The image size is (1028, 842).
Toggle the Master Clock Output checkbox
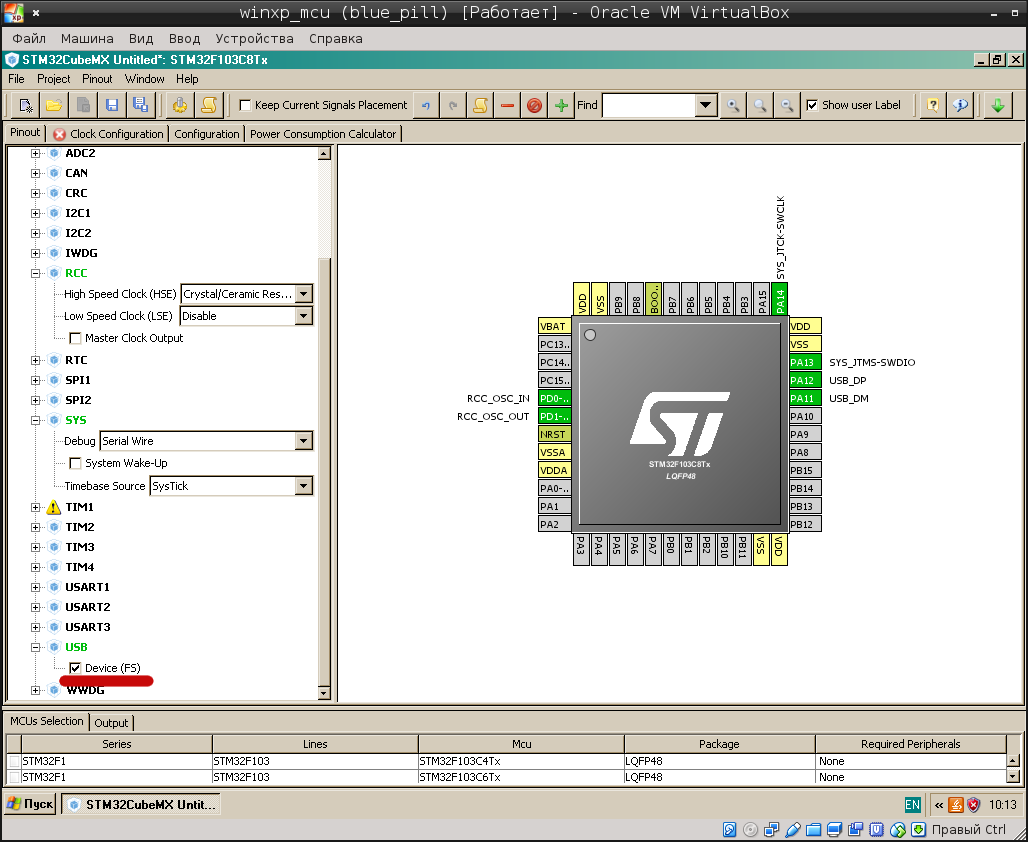pyautogui.click(x=75, y=338)
